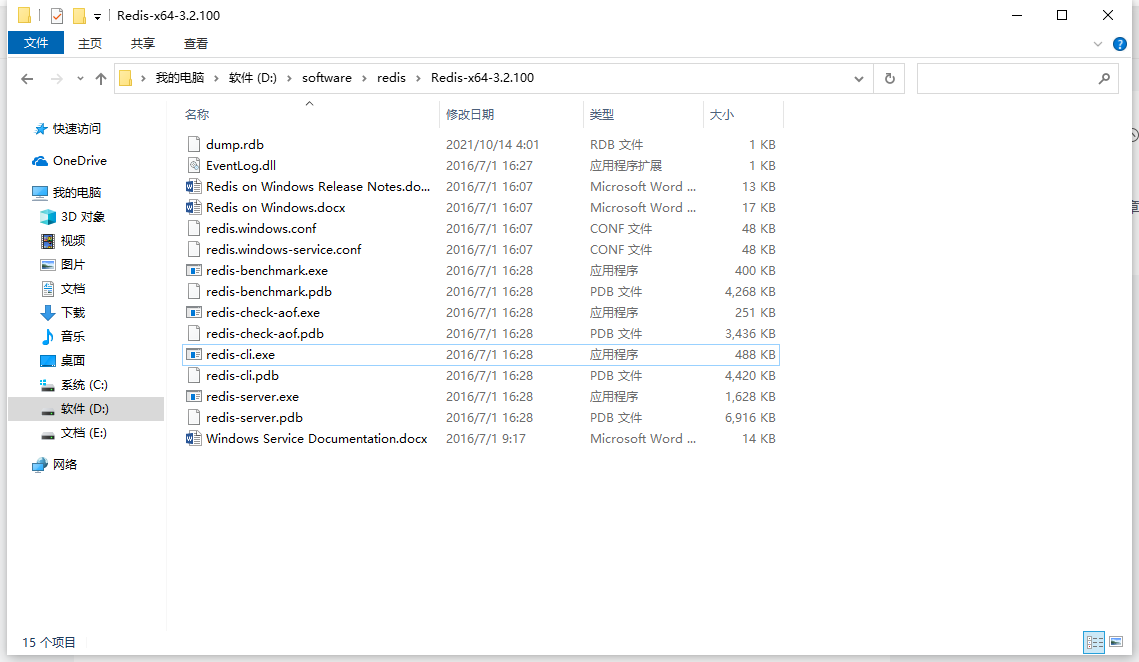Screen dimensions: 1139x662
Task: Select redis-cli.pdb file icon
Action: coord(193,376)
